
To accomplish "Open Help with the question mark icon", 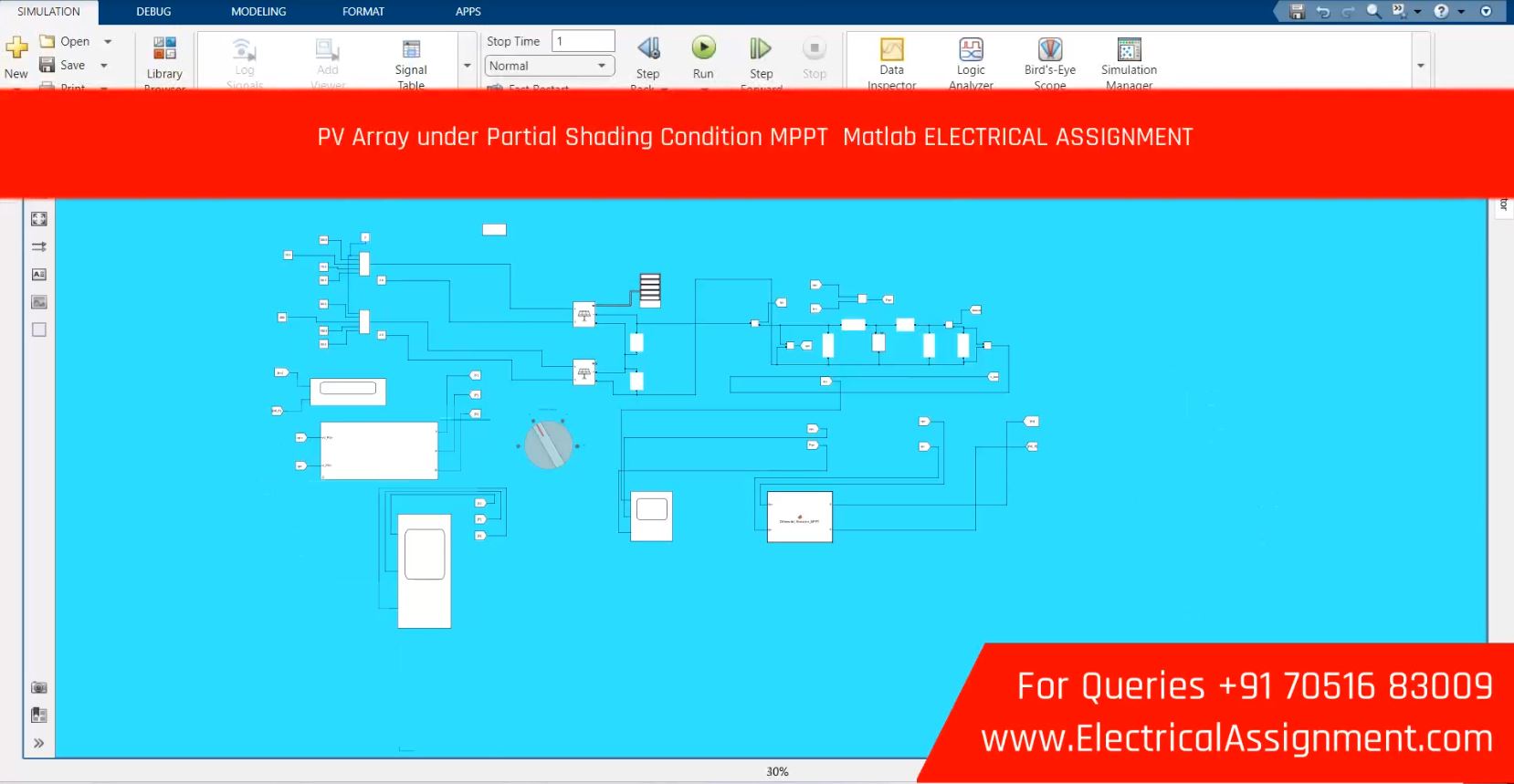I will pyautogui.click(x=1441, y=11).
